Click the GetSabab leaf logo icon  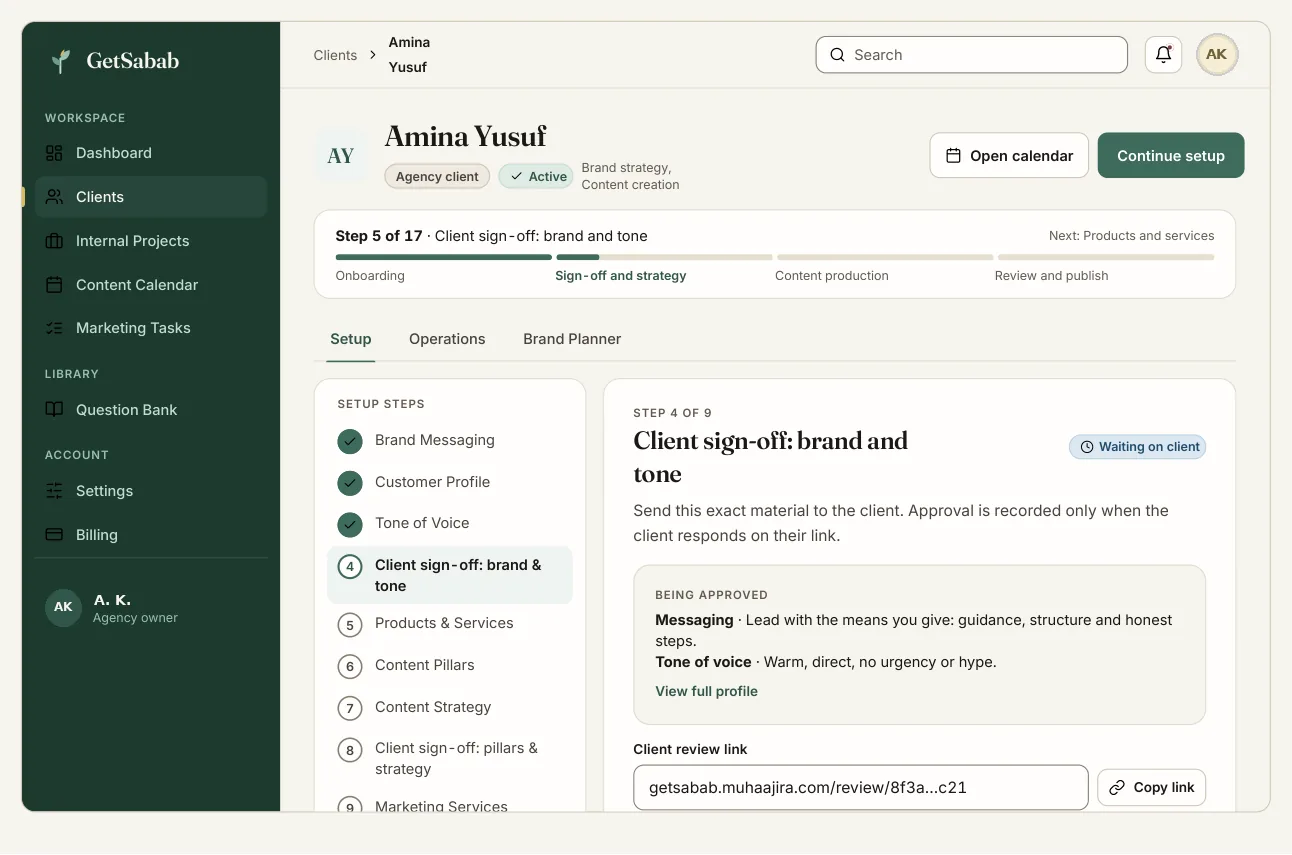[61, 61]
